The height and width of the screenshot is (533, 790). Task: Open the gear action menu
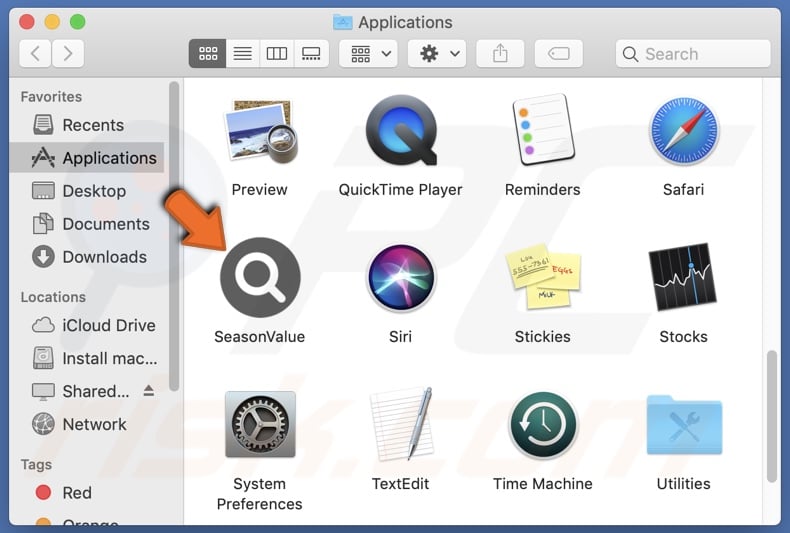(437, 53)
